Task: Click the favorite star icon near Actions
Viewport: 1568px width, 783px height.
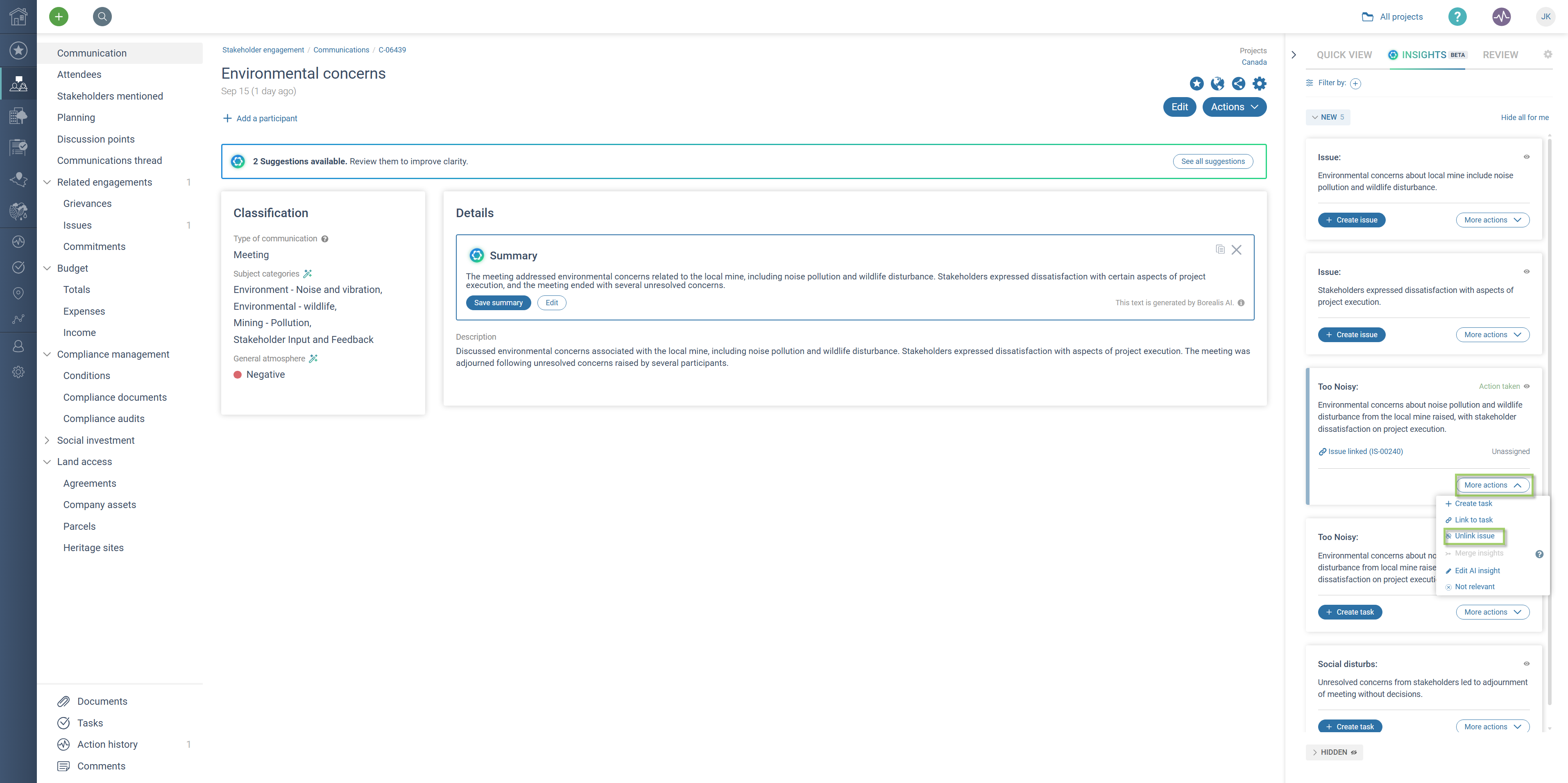Action: (1197, 84)
